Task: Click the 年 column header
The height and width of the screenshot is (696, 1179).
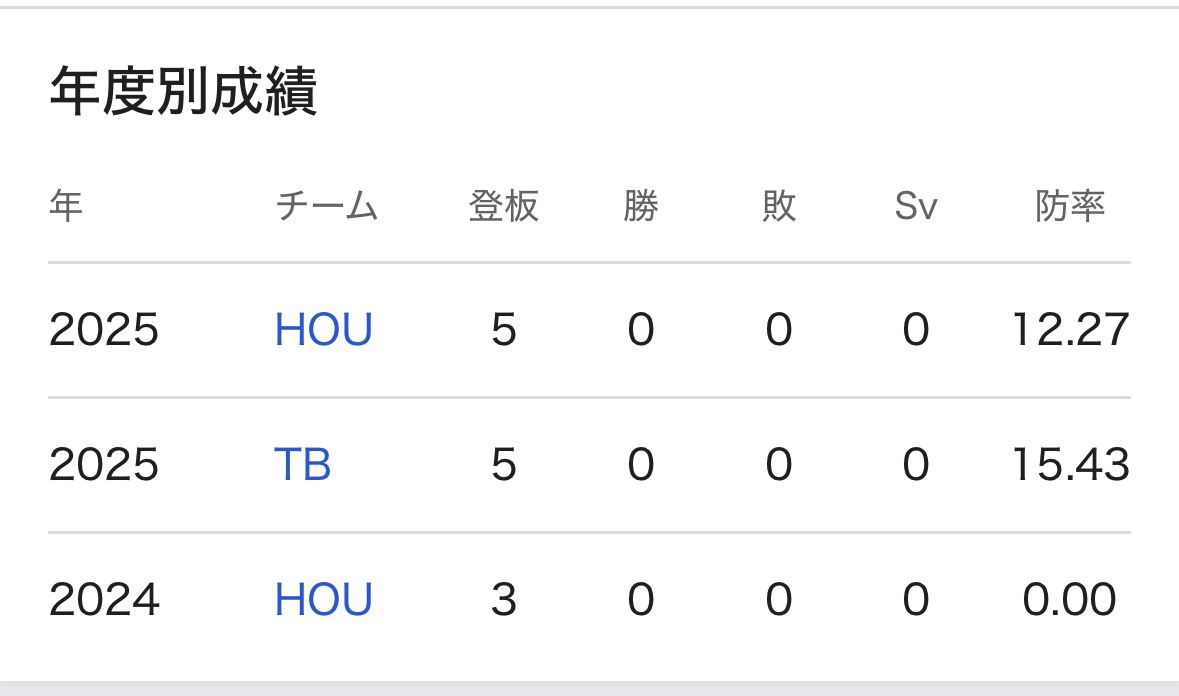Action: tap(66, 207)
